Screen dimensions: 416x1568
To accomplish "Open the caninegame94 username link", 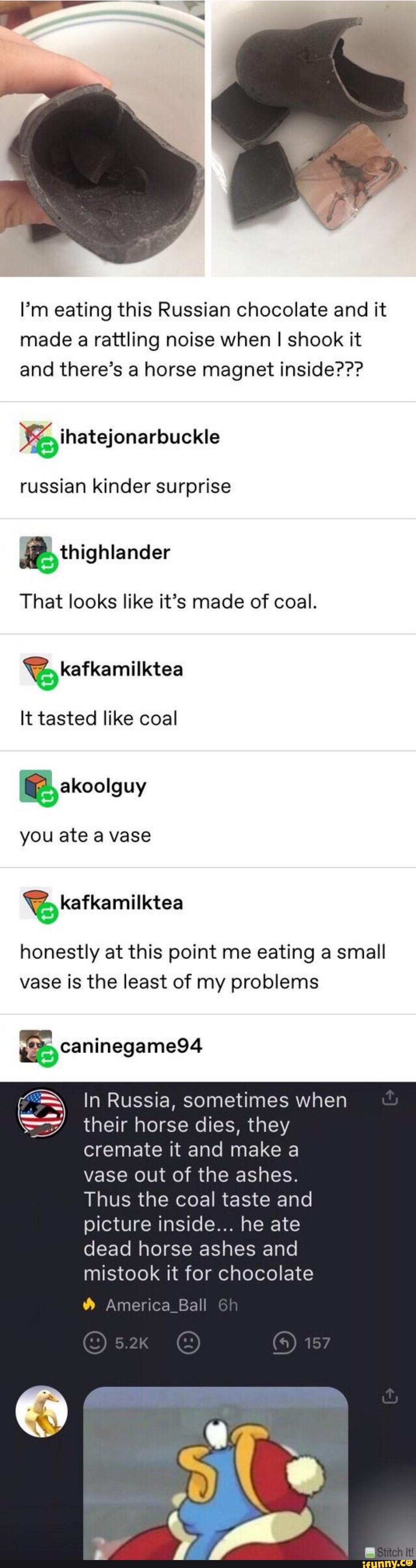I will (132, 1046).
